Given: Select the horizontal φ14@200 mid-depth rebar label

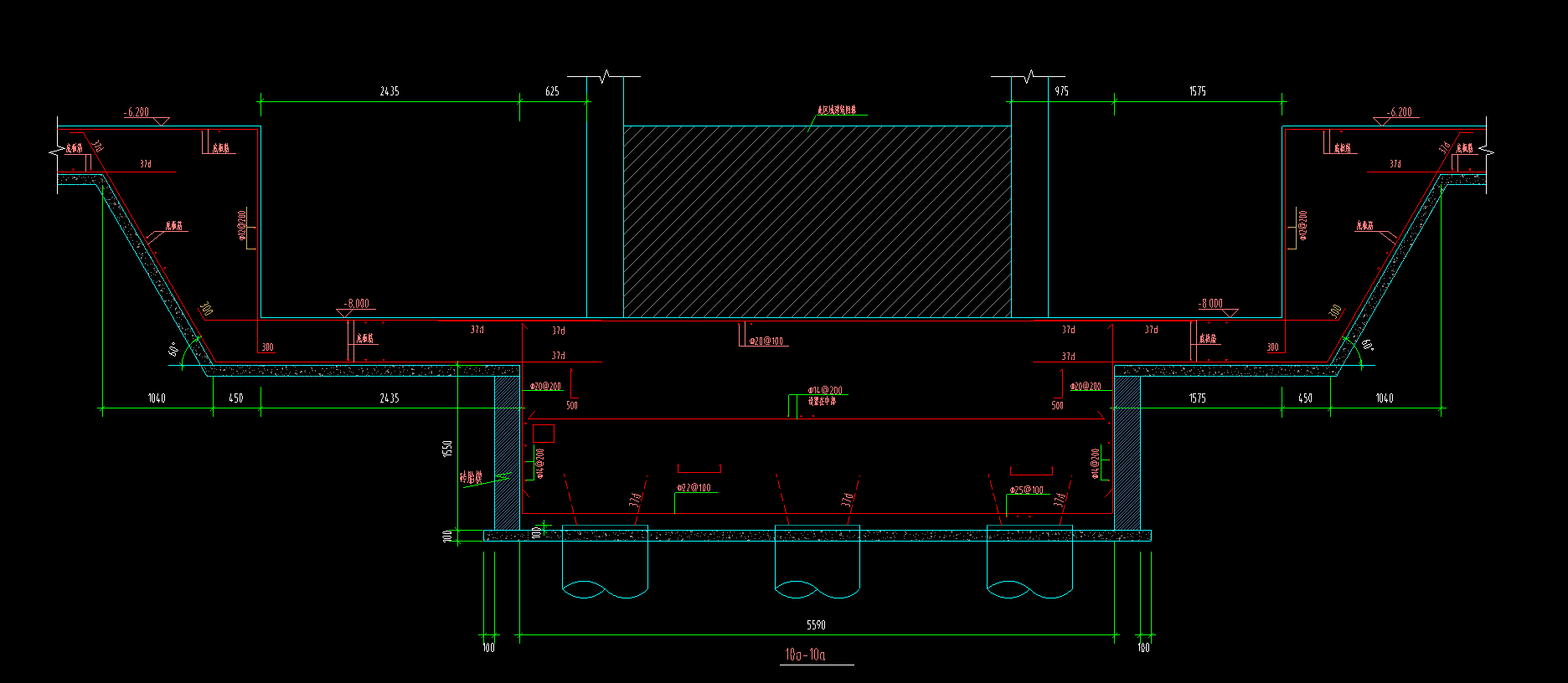Looking at the screenshot, I should [x=825, y=391].
